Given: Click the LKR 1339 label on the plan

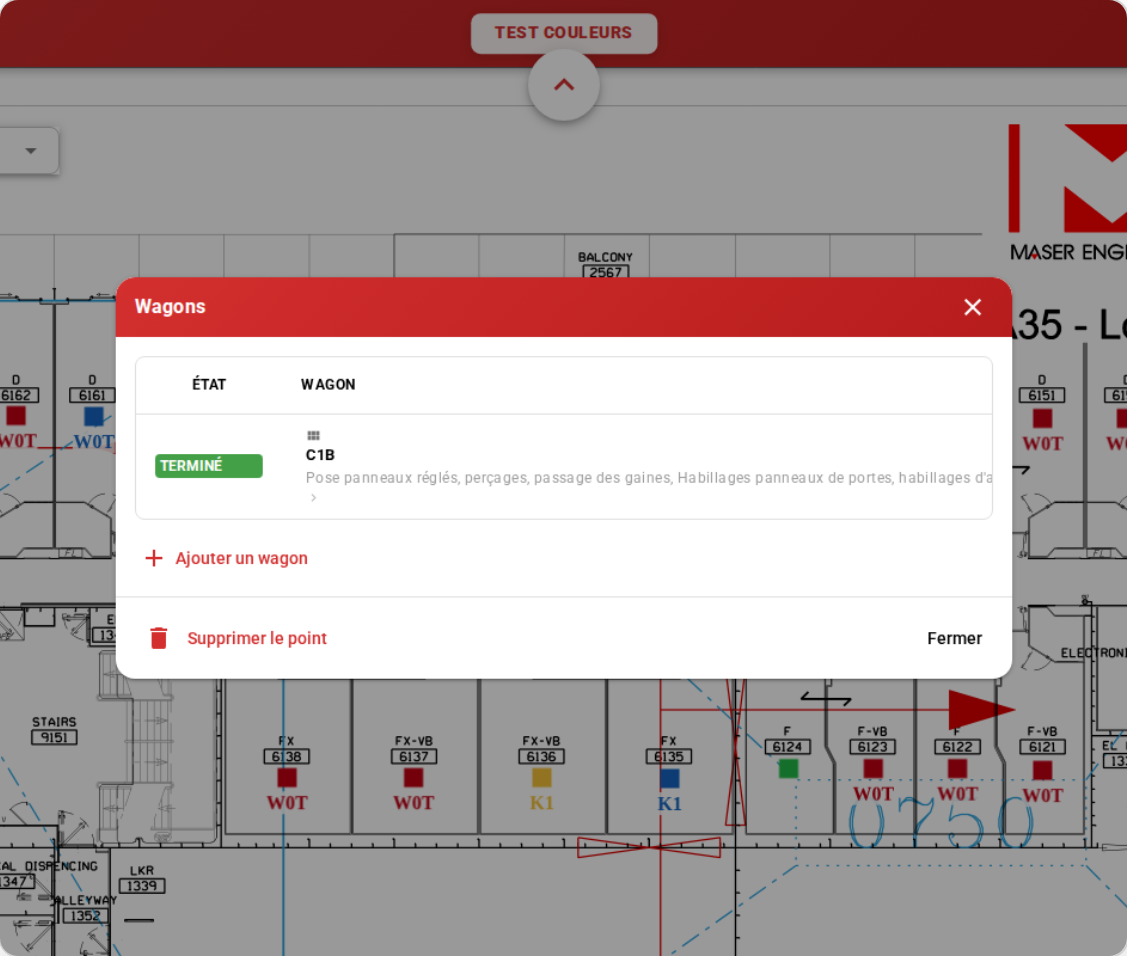Looking at the screenshot, I should (x=142, y=878).
